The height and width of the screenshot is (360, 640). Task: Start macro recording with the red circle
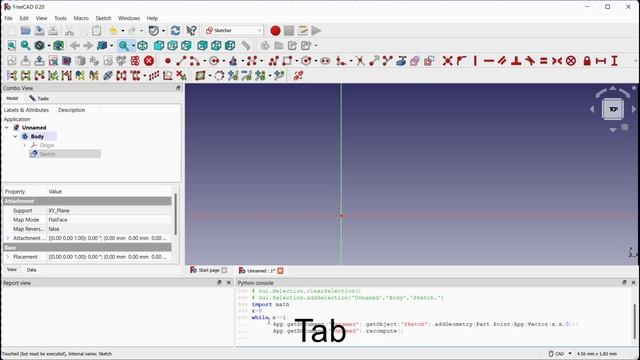pos(276,31)
